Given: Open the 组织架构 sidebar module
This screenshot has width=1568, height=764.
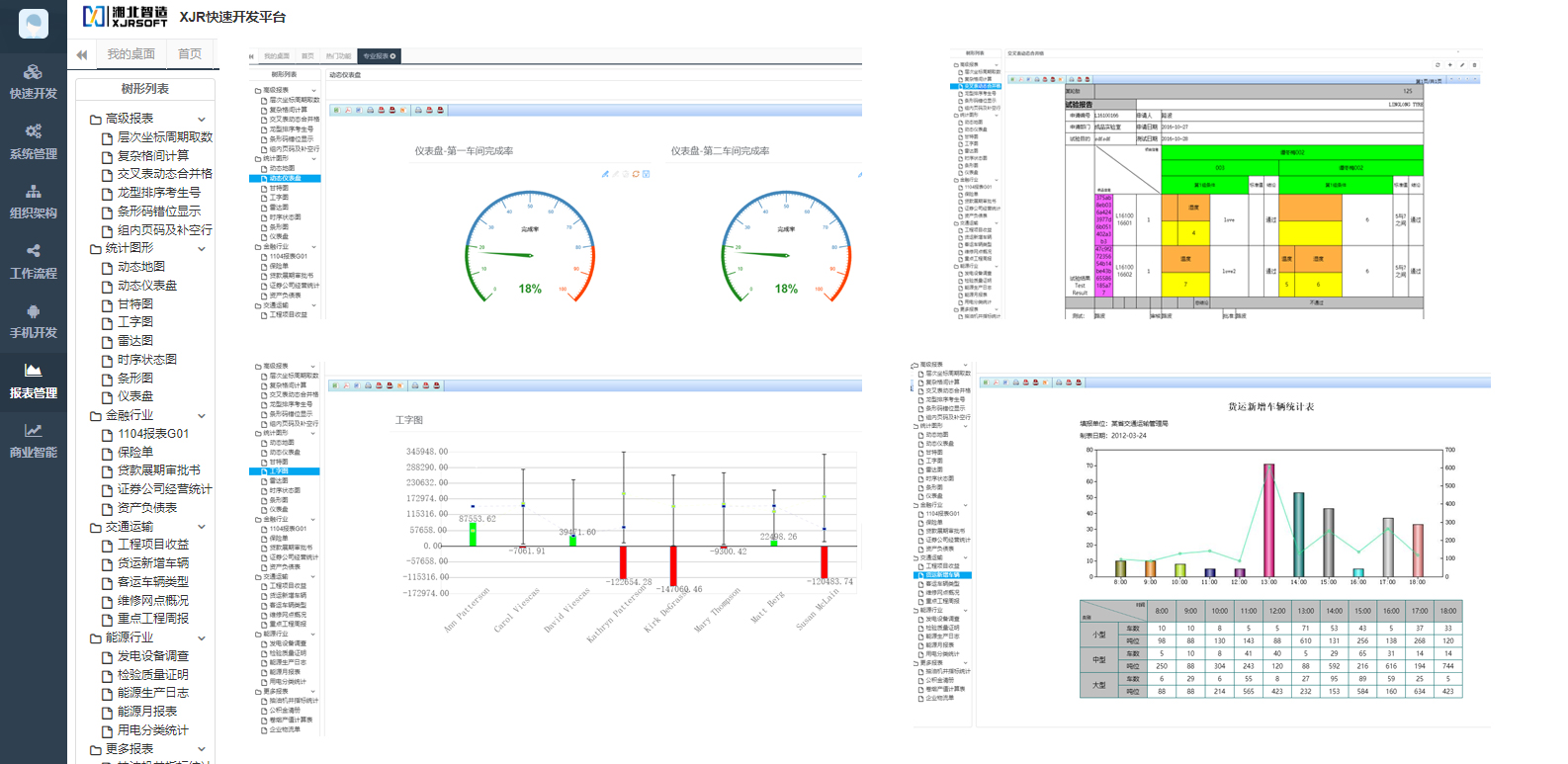Looking at the screenshot, I should pos(34,202).
